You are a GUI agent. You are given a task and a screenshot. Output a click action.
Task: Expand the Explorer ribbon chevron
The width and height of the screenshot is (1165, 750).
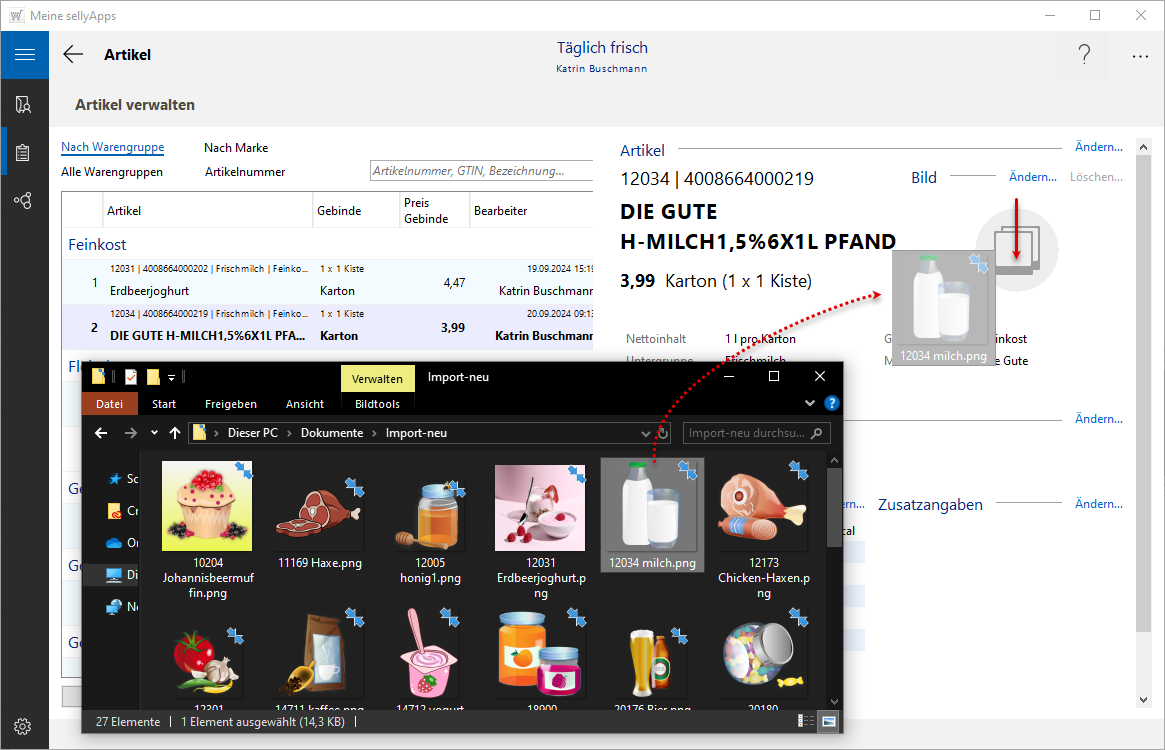810,404
